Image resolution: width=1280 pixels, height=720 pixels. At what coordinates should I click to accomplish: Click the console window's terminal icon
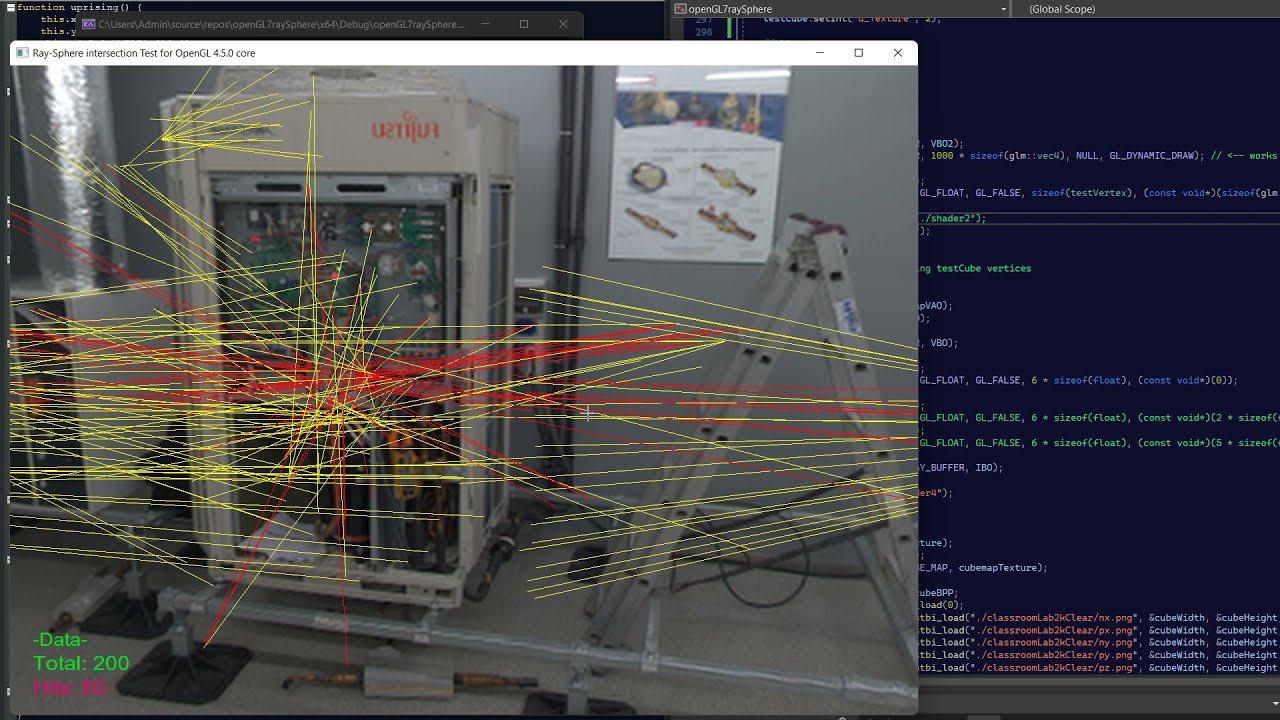(x=89, y=24)
